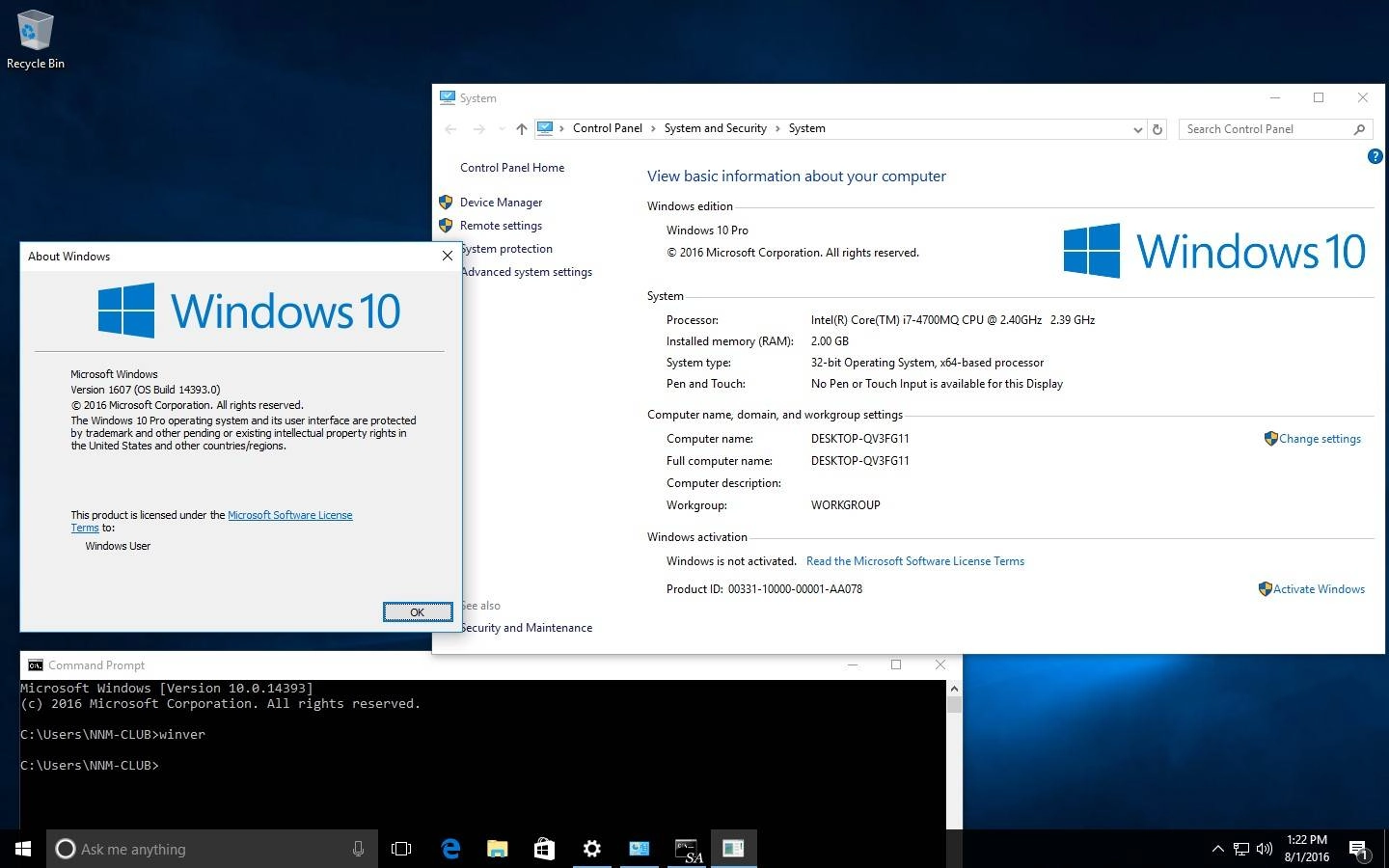This screenshot has height=868, width=1389.
Task: Click the Command Prompt scrollbar up arrow
Action: pyautogui.click(x=954, y=689)
